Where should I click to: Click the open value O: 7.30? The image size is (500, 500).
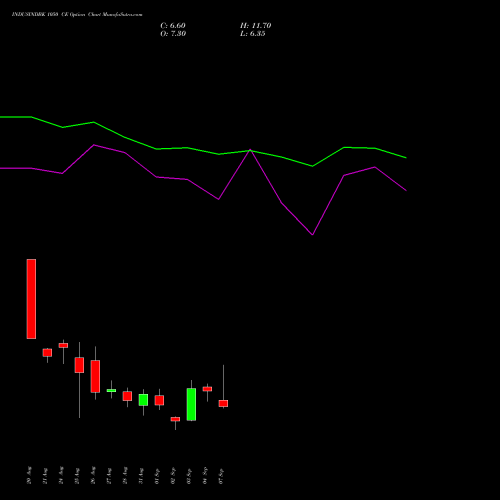(x=173, y=34)
